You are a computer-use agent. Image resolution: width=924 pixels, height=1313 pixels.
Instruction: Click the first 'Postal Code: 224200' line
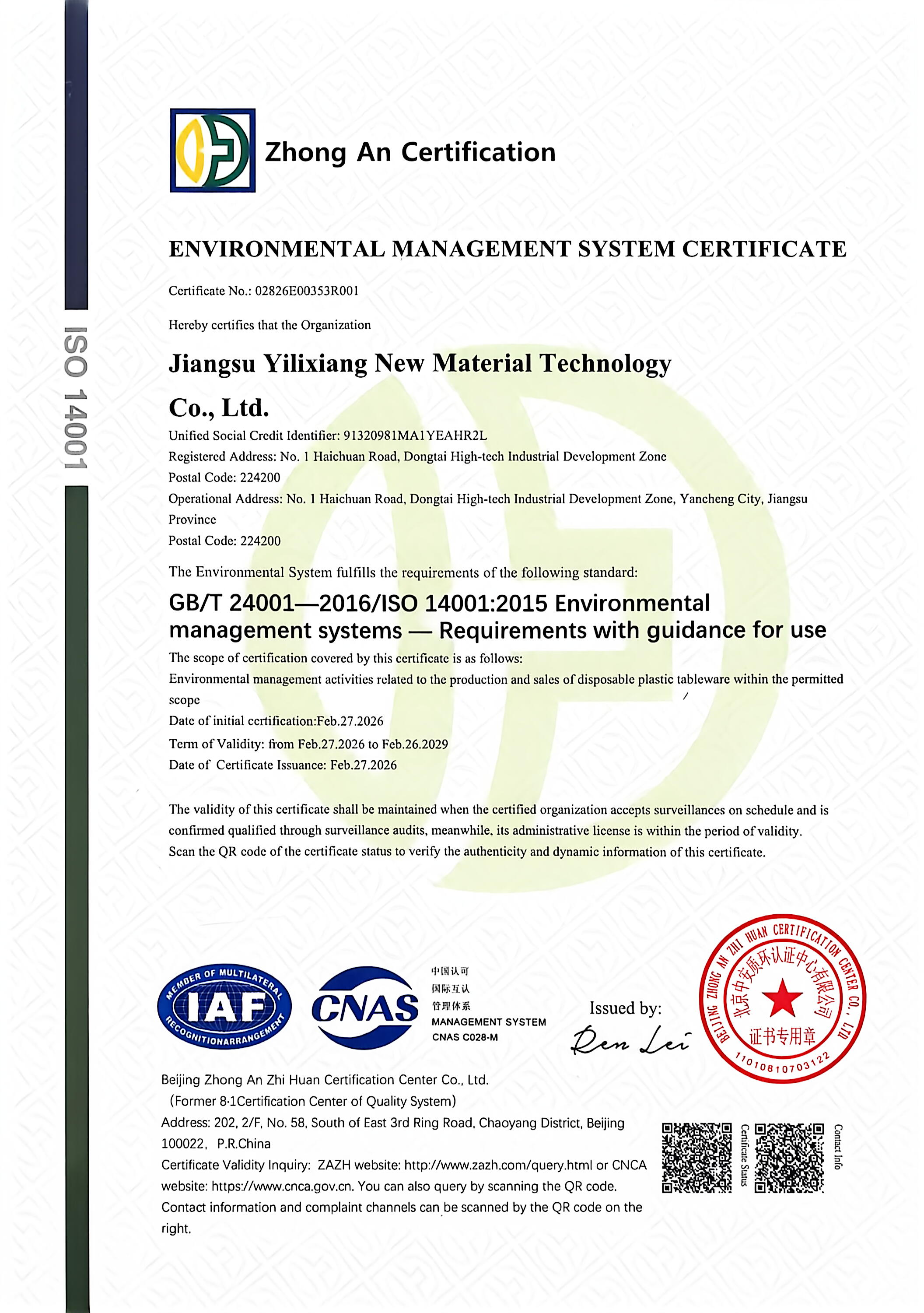click(224, 477)
